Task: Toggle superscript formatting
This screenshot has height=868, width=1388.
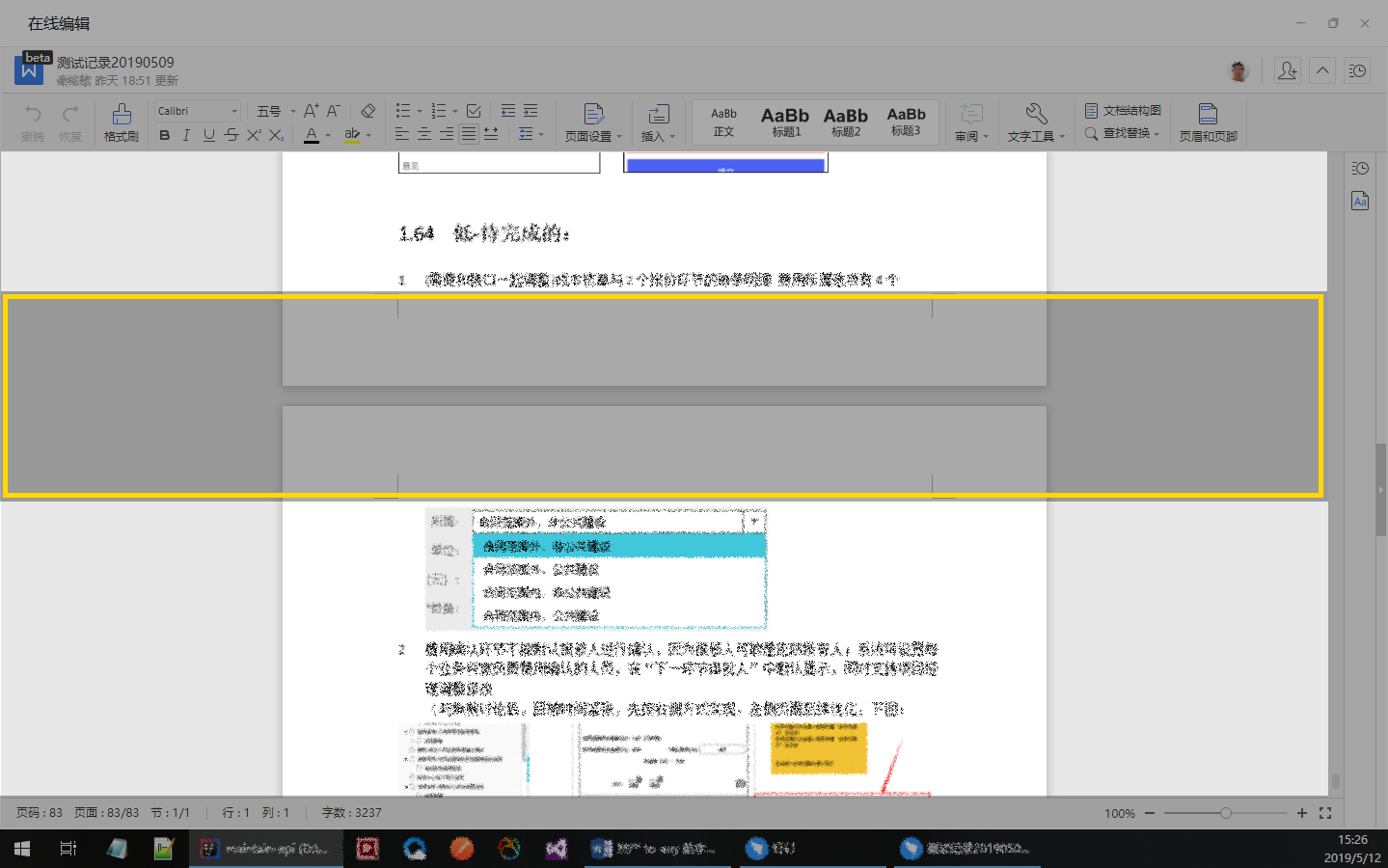Action: point(254,135)
